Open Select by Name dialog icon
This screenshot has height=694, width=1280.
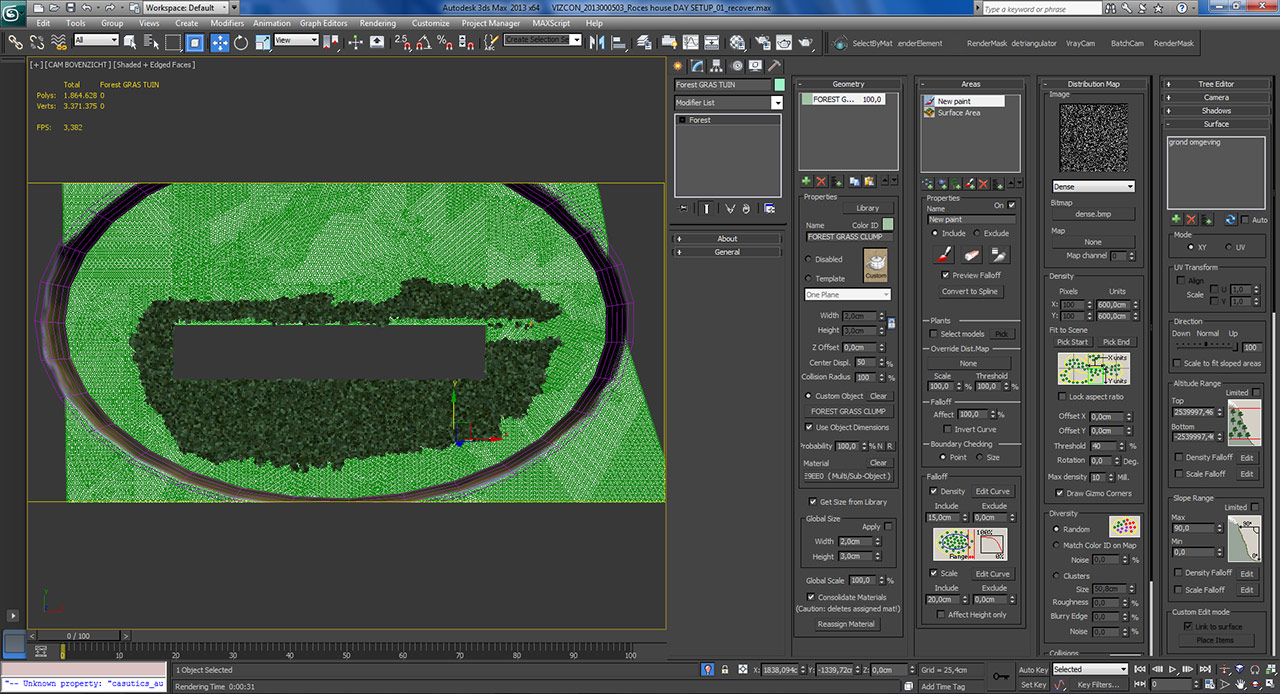[150, 42]
